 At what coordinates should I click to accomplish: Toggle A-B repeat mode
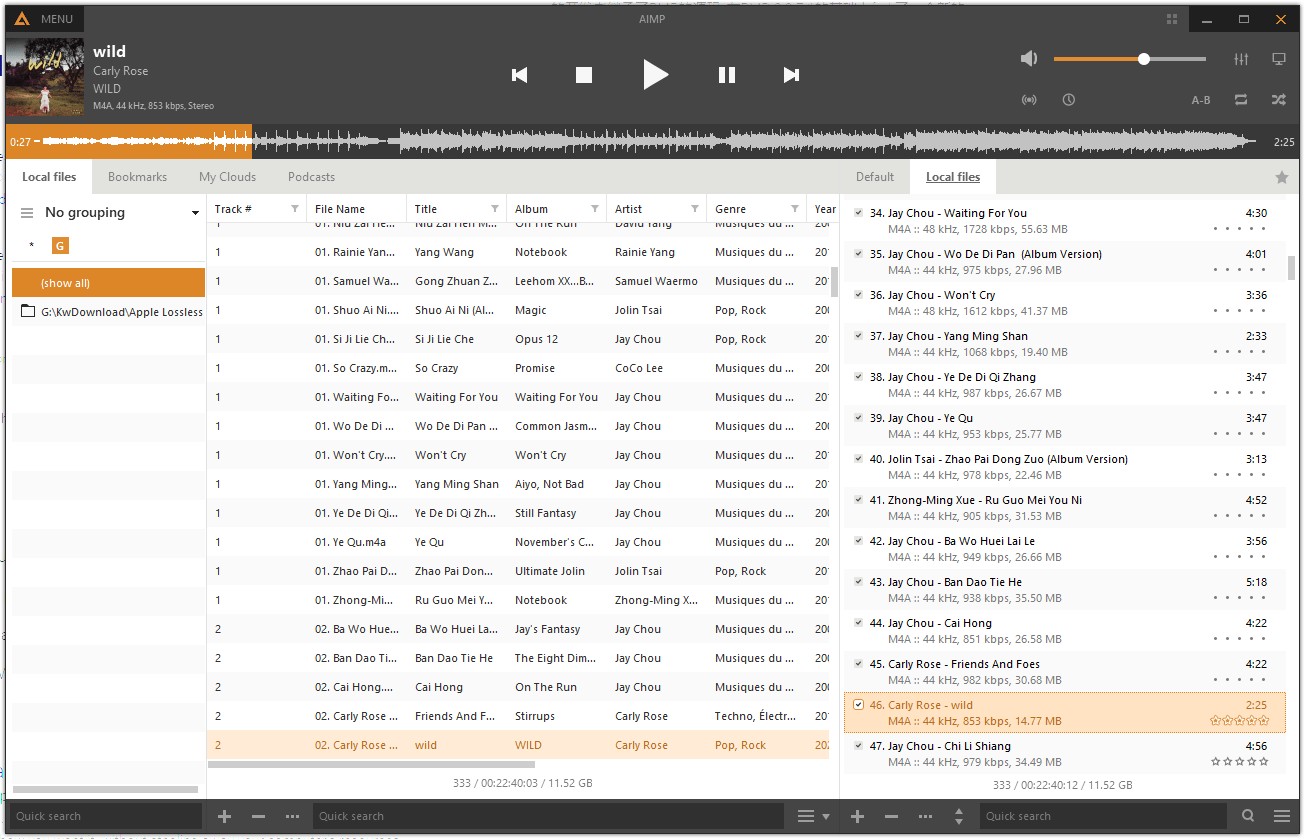[x=1200, y=100]
